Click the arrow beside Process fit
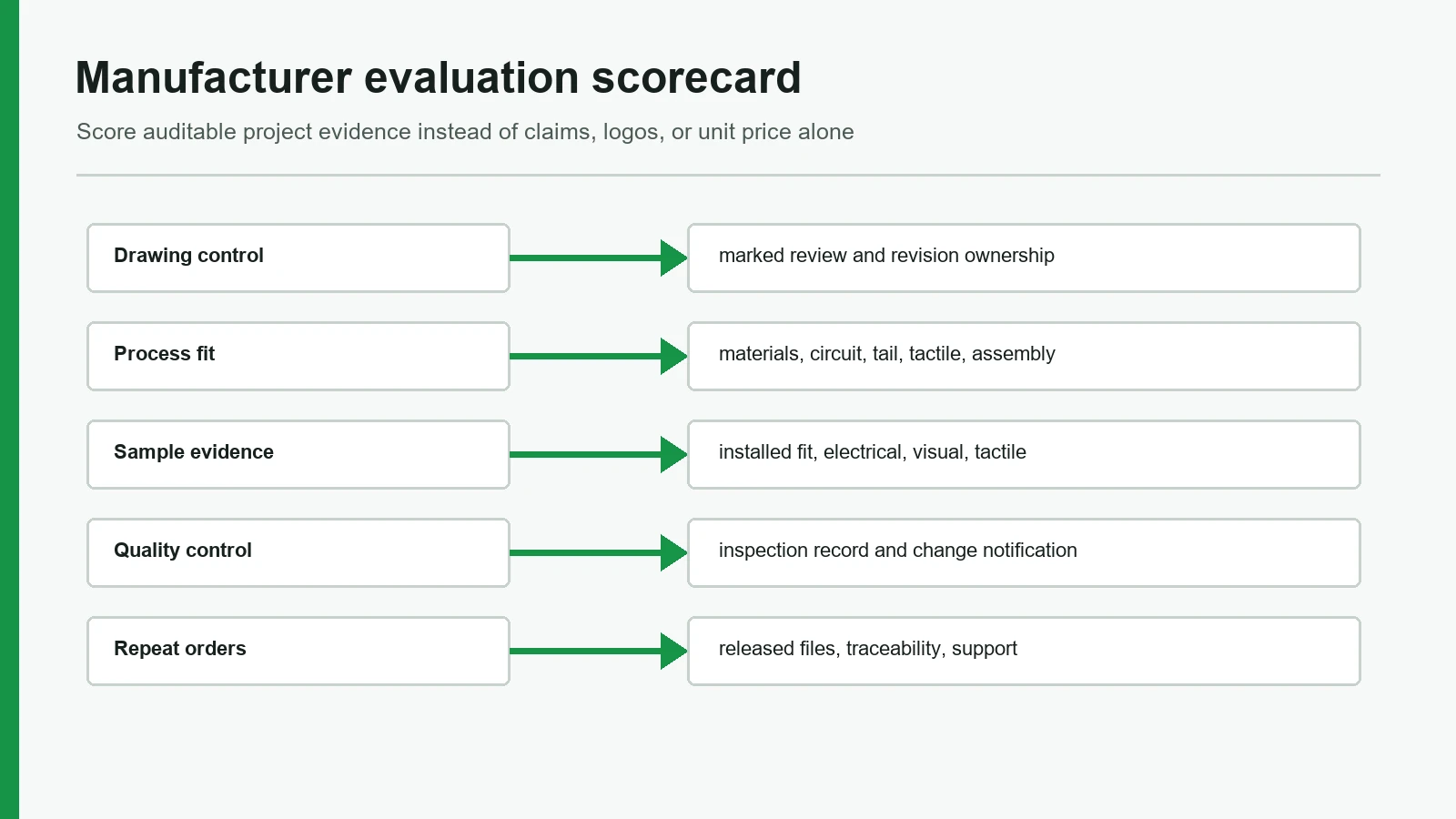 [599, 356]
